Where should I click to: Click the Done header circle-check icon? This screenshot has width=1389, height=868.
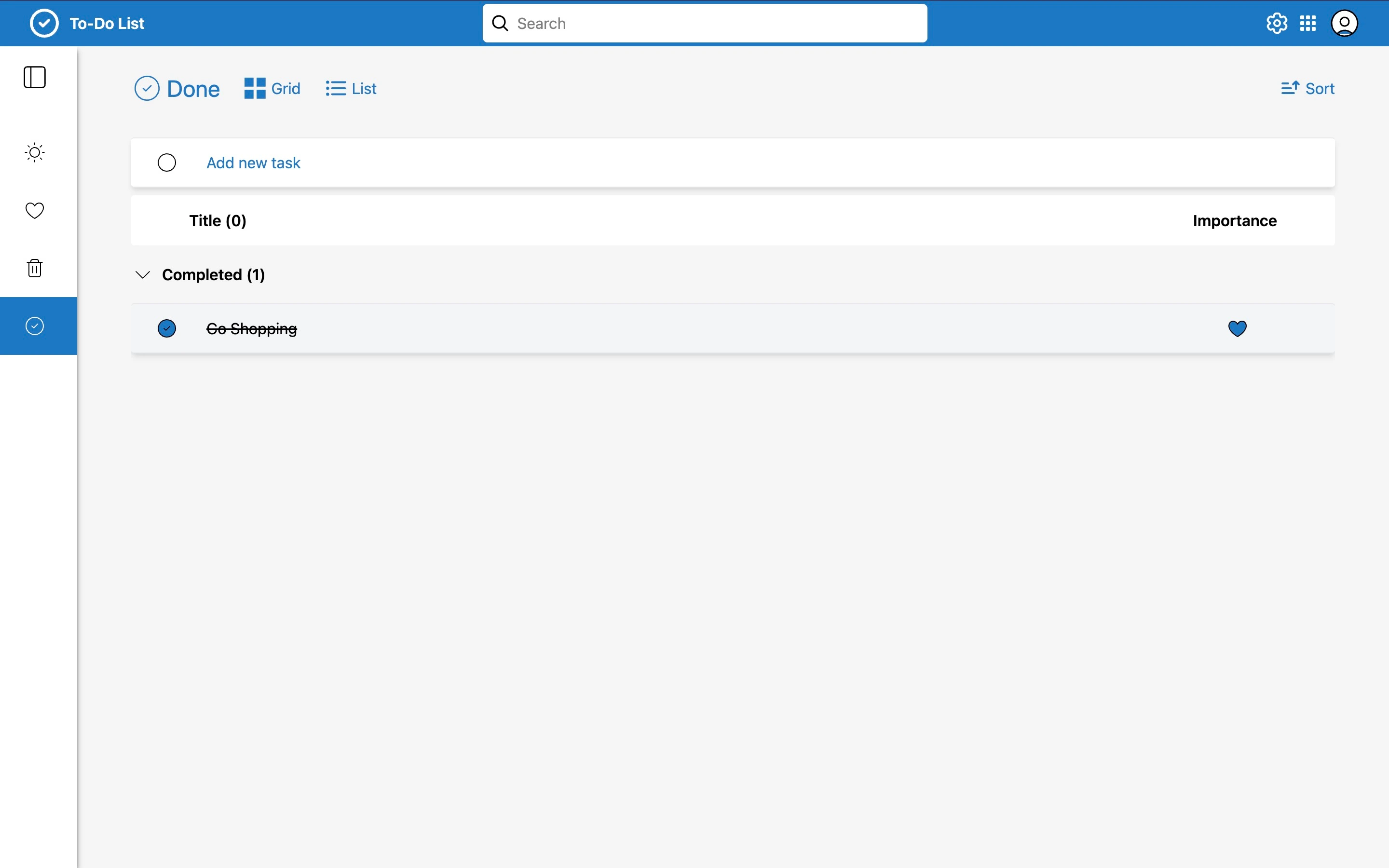[147, 88]
